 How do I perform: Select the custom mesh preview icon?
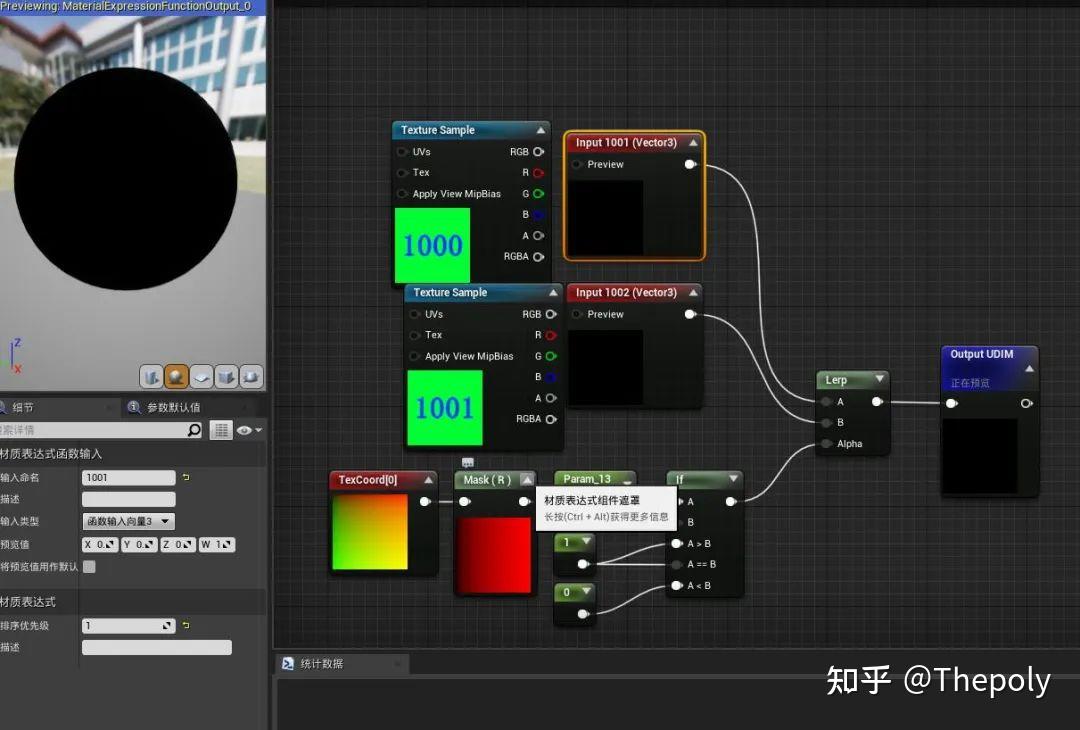(251, 377)
